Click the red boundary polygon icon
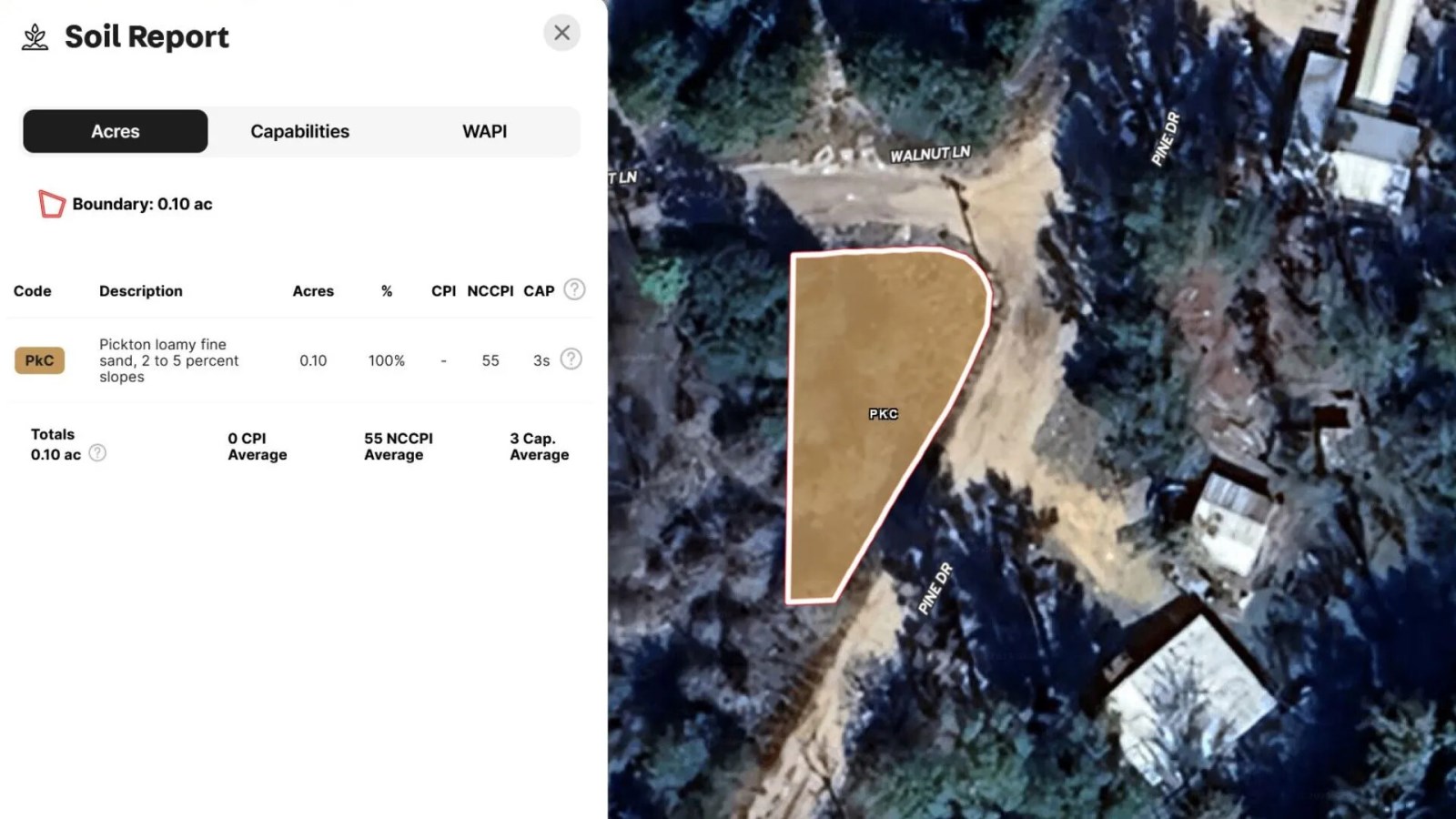1456x819 pixels. pos(51,204)
